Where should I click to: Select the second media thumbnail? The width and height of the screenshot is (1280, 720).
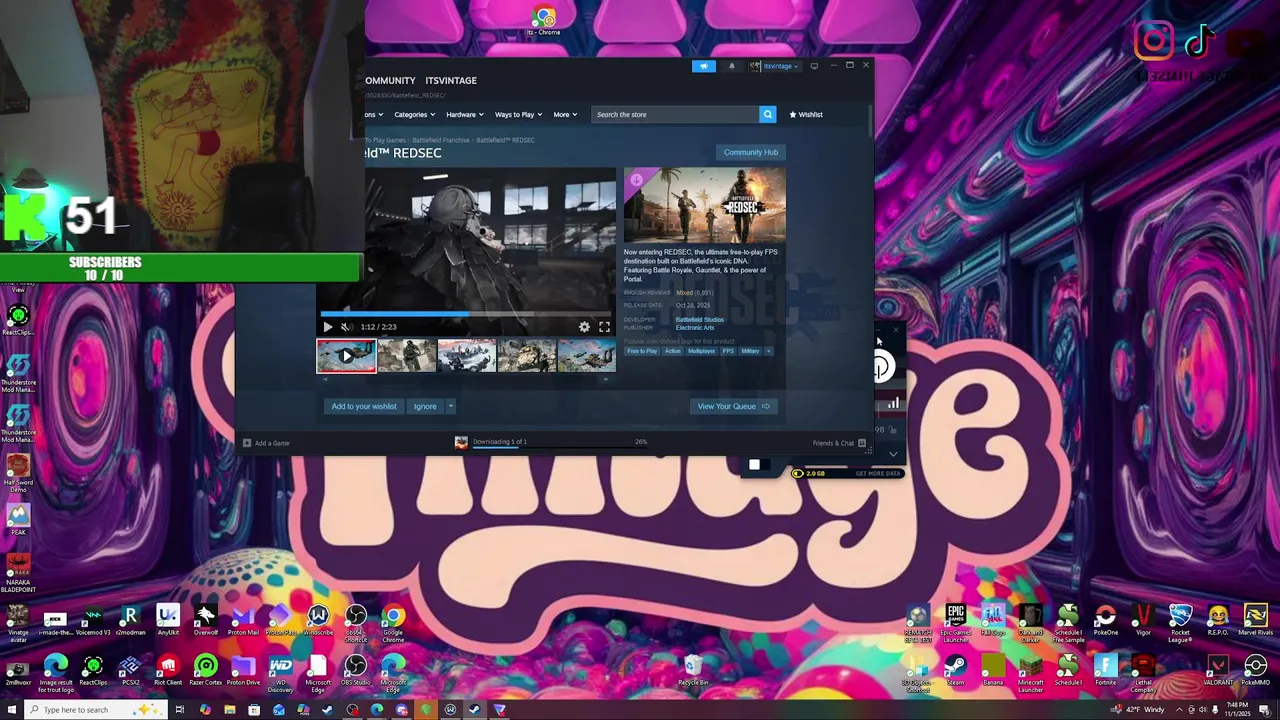click(x=406, y=355)
